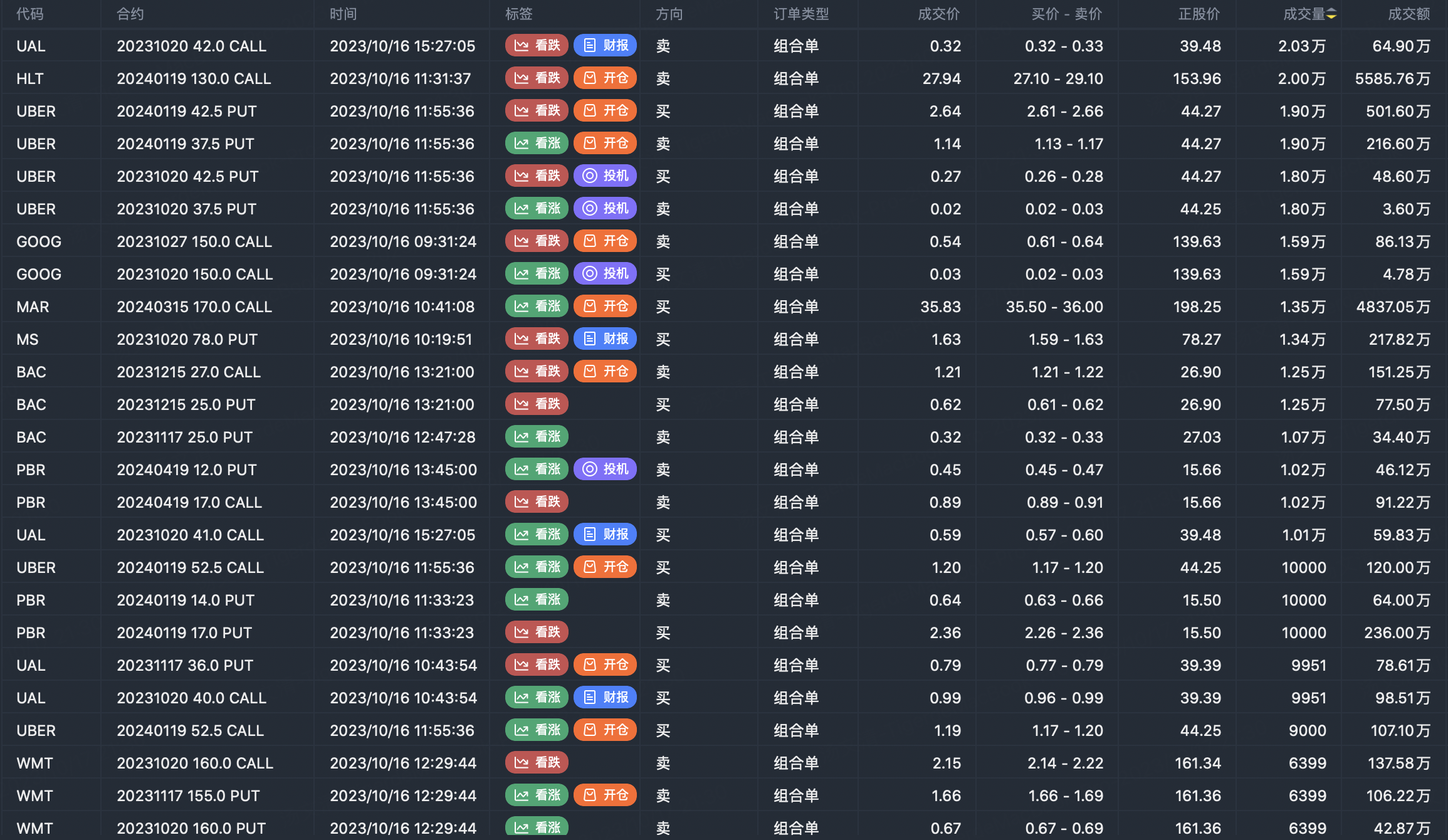The width and height of the screenshot is (1448, 840).
Task: Select 成交额 value 137.58万
Action: pos(1399,763)
